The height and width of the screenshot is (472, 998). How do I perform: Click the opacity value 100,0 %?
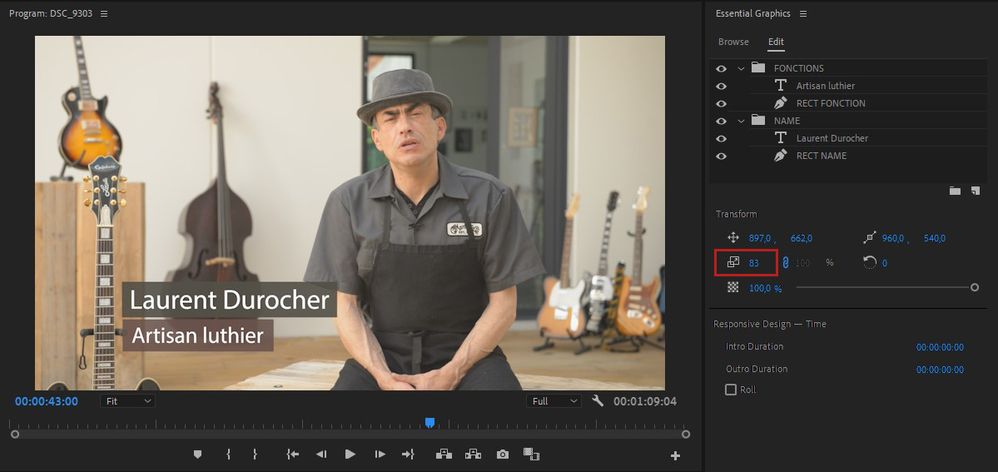point(765,288)
